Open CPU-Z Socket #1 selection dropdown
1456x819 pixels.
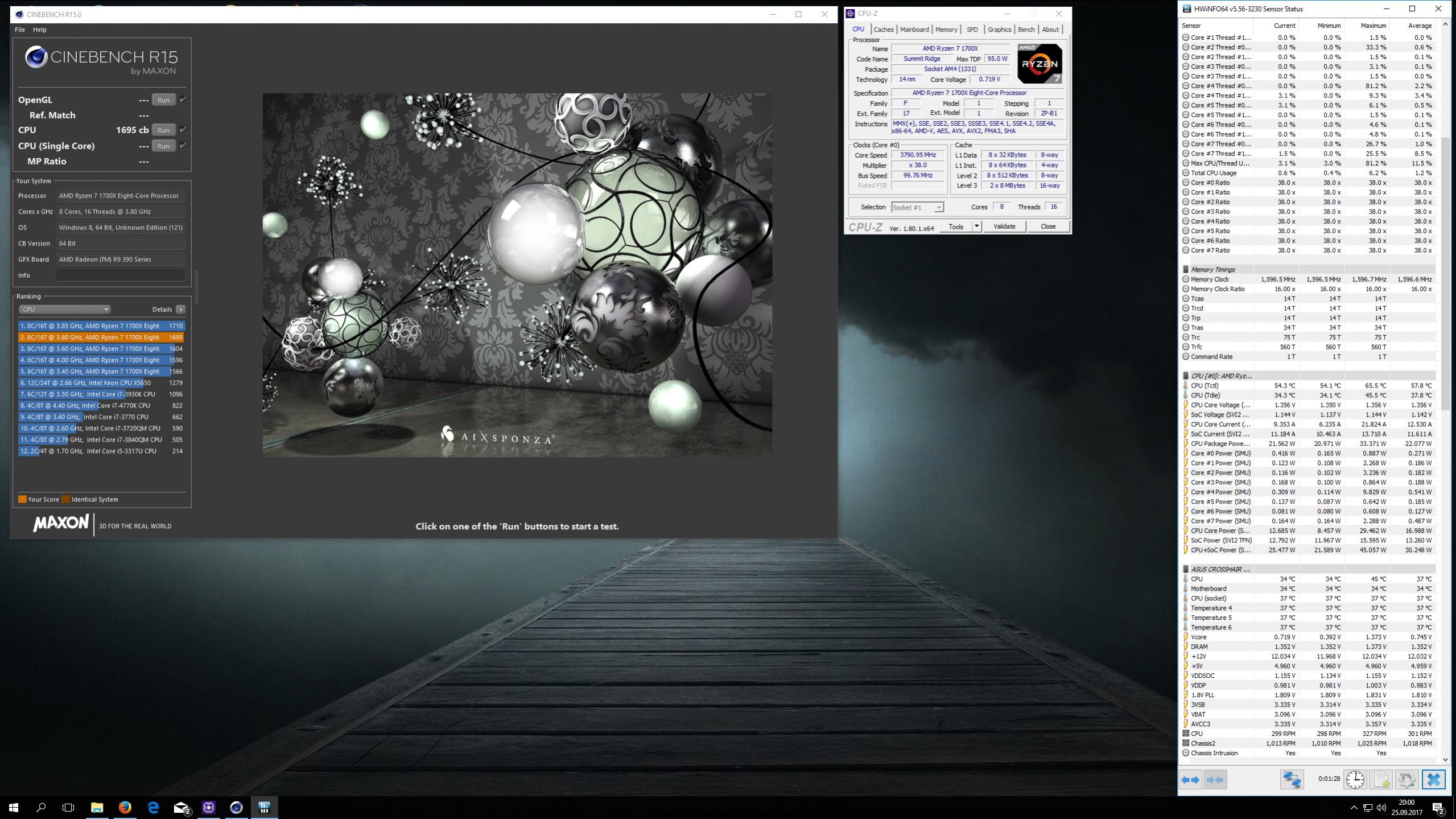pyautogui.click(x=917, y=207)
